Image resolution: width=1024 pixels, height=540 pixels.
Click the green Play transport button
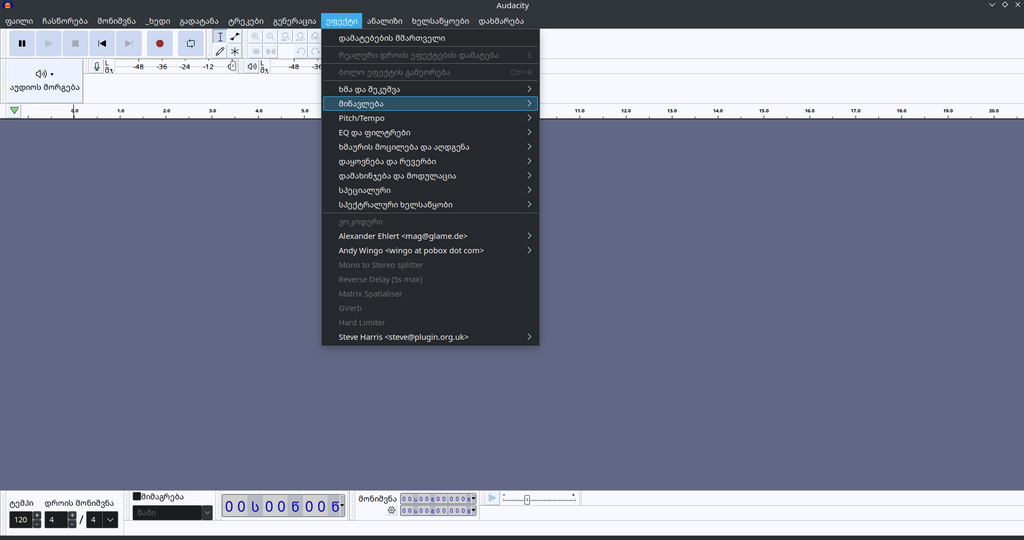click(x=48, y=43)
